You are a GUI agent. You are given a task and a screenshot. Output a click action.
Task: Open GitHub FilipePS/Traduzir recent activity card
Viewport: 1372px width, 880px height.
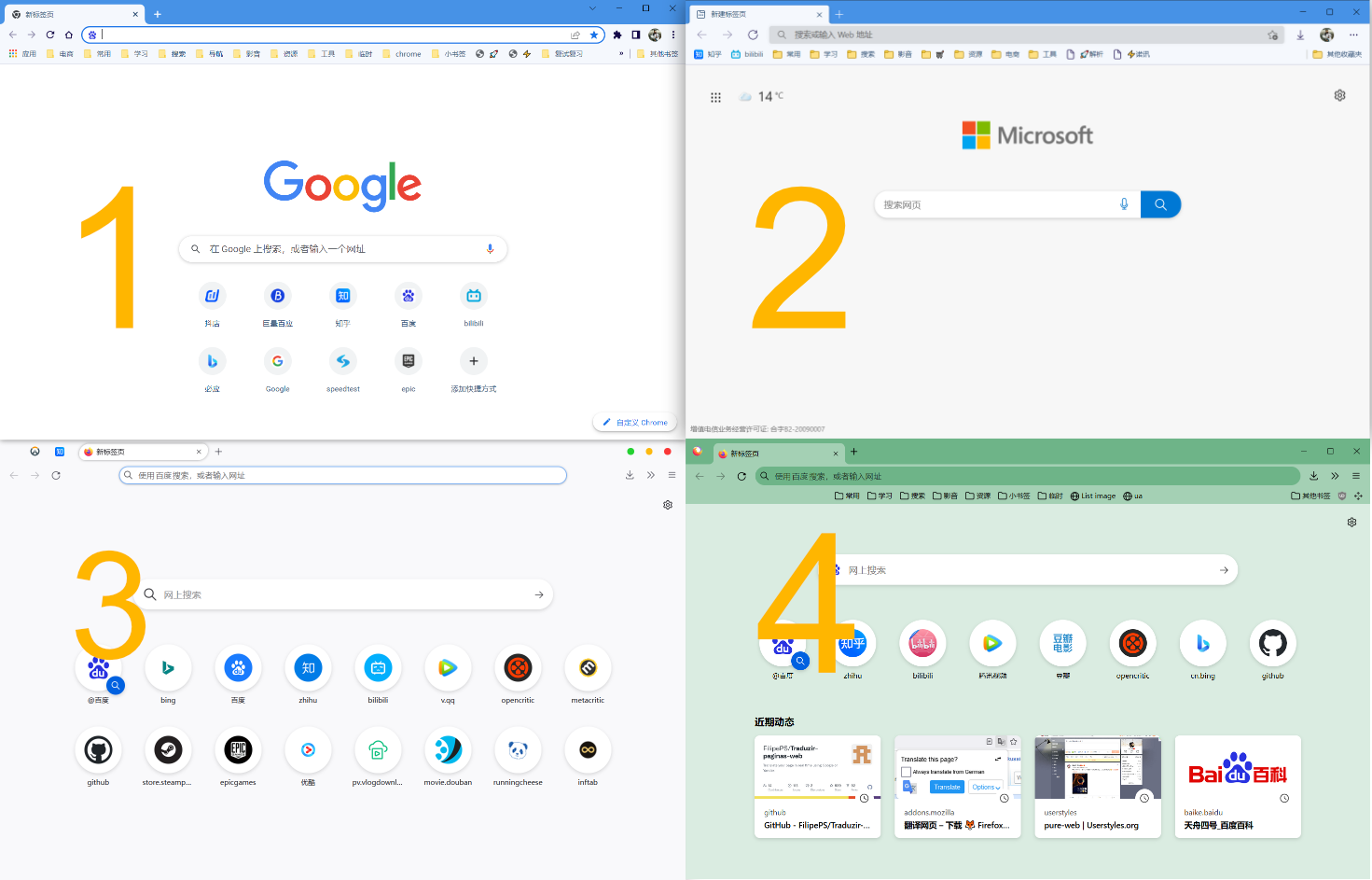[817, 787]
